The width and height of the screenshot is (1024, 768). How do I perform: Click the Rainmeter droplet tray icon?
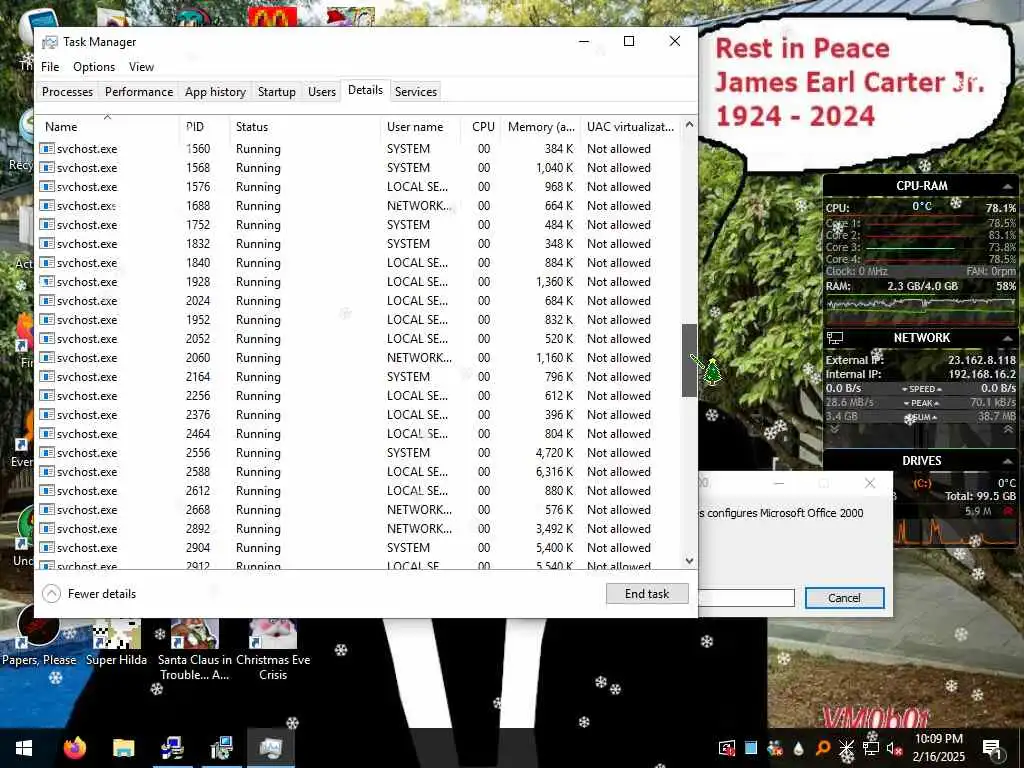(x=799, y=748)
